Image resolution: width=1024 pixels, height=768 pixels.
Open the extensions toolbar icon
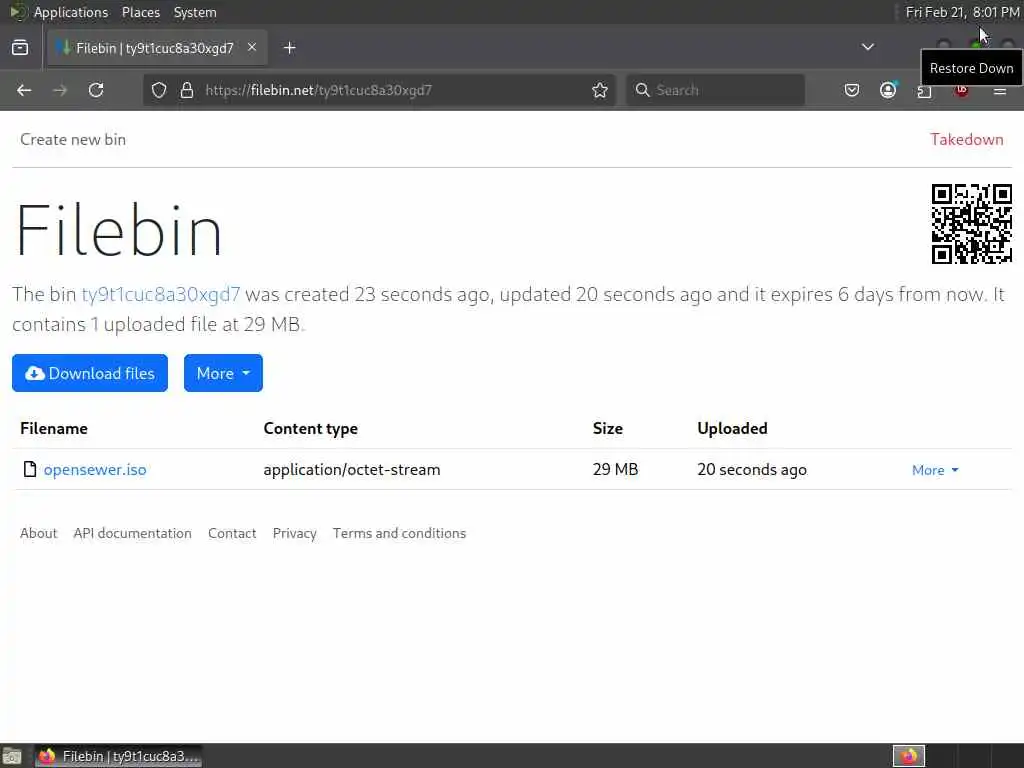924,91
